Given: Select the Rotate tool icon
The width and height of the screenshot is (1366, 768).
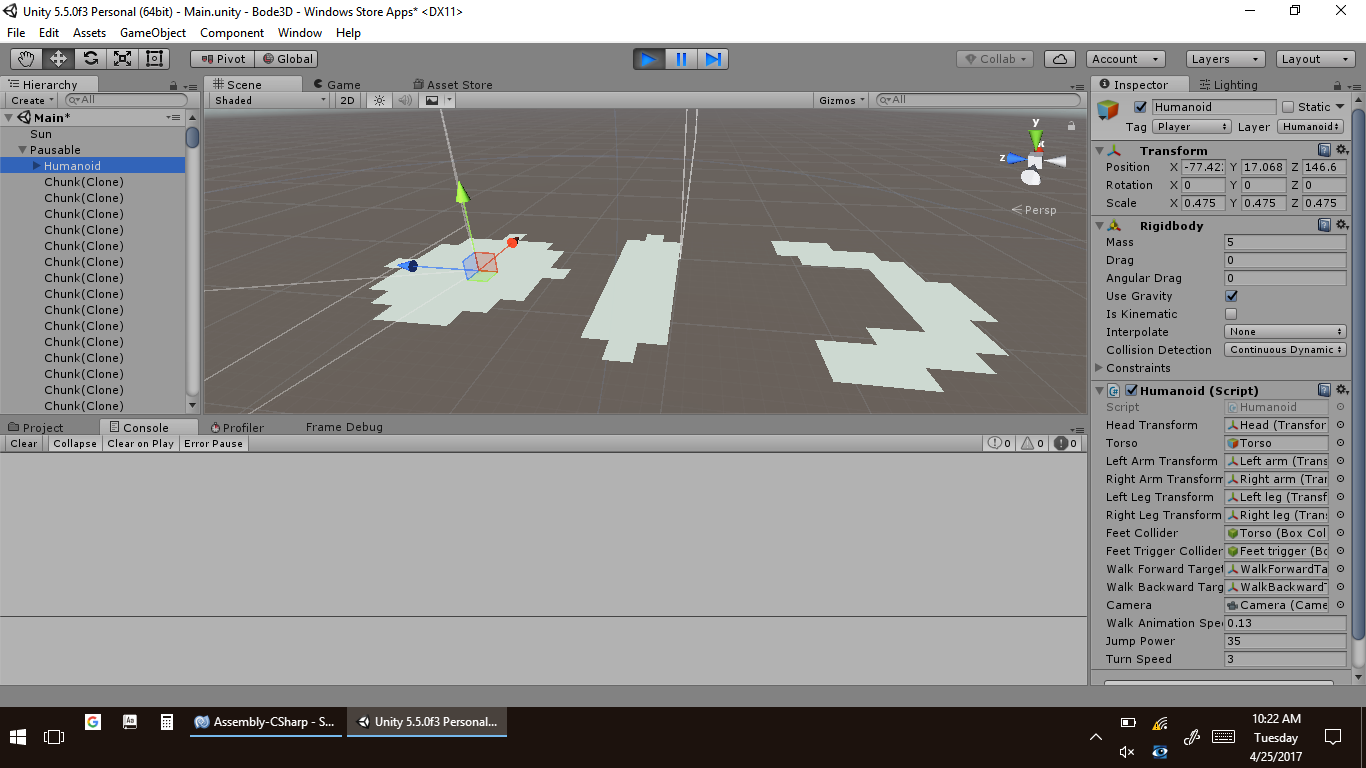Looking at the screenshot, I should coord(90,59).
